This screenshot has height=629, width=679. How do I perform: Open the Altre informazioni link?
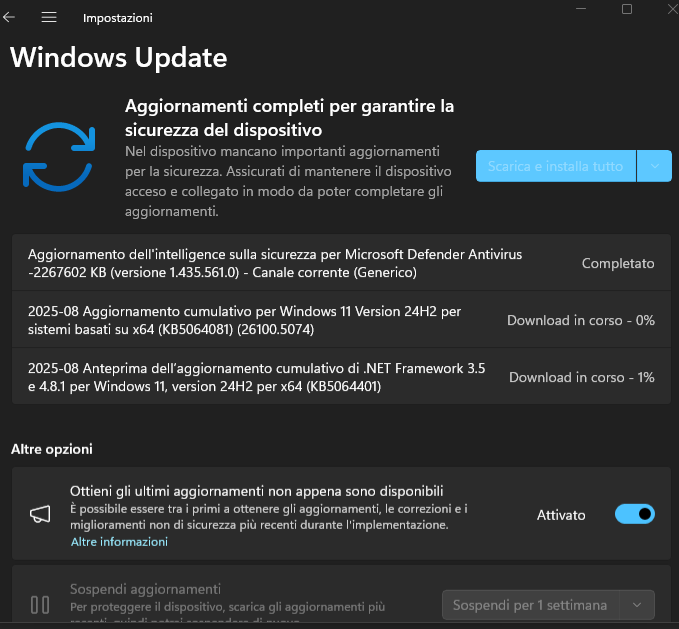point(119,542)
